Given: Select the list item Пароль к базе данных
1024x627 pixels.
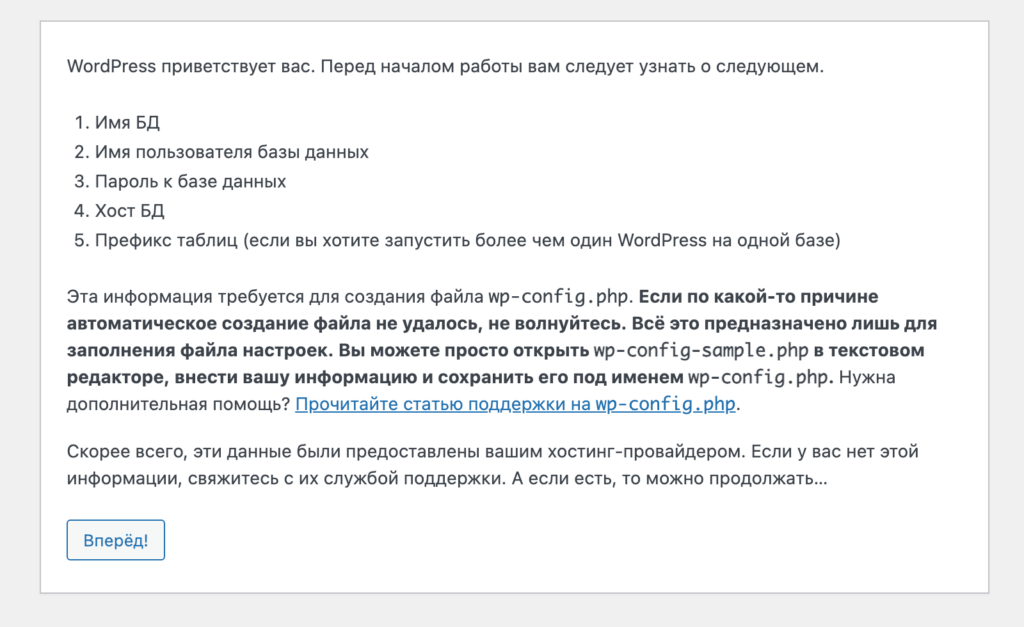Looking at the screenshot, I should point(191,182).
